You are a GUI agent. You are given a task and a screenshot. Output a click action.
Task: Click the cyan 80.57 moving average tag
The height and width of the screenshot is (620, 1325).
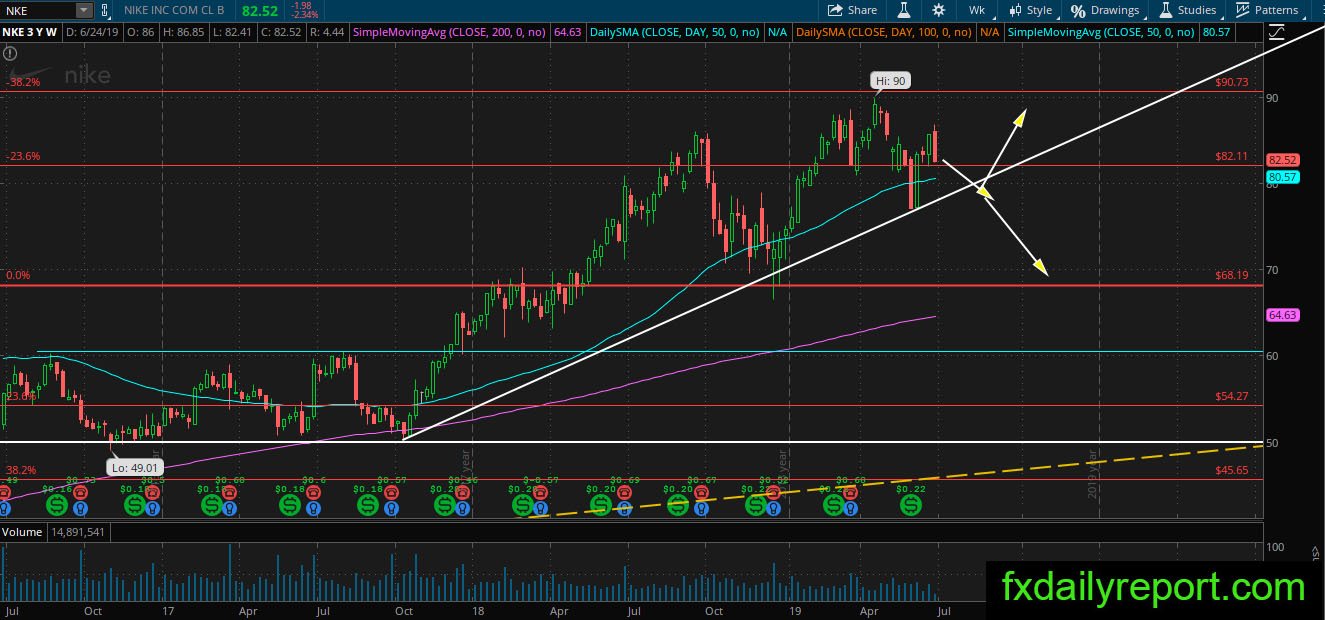point(1282,177)
